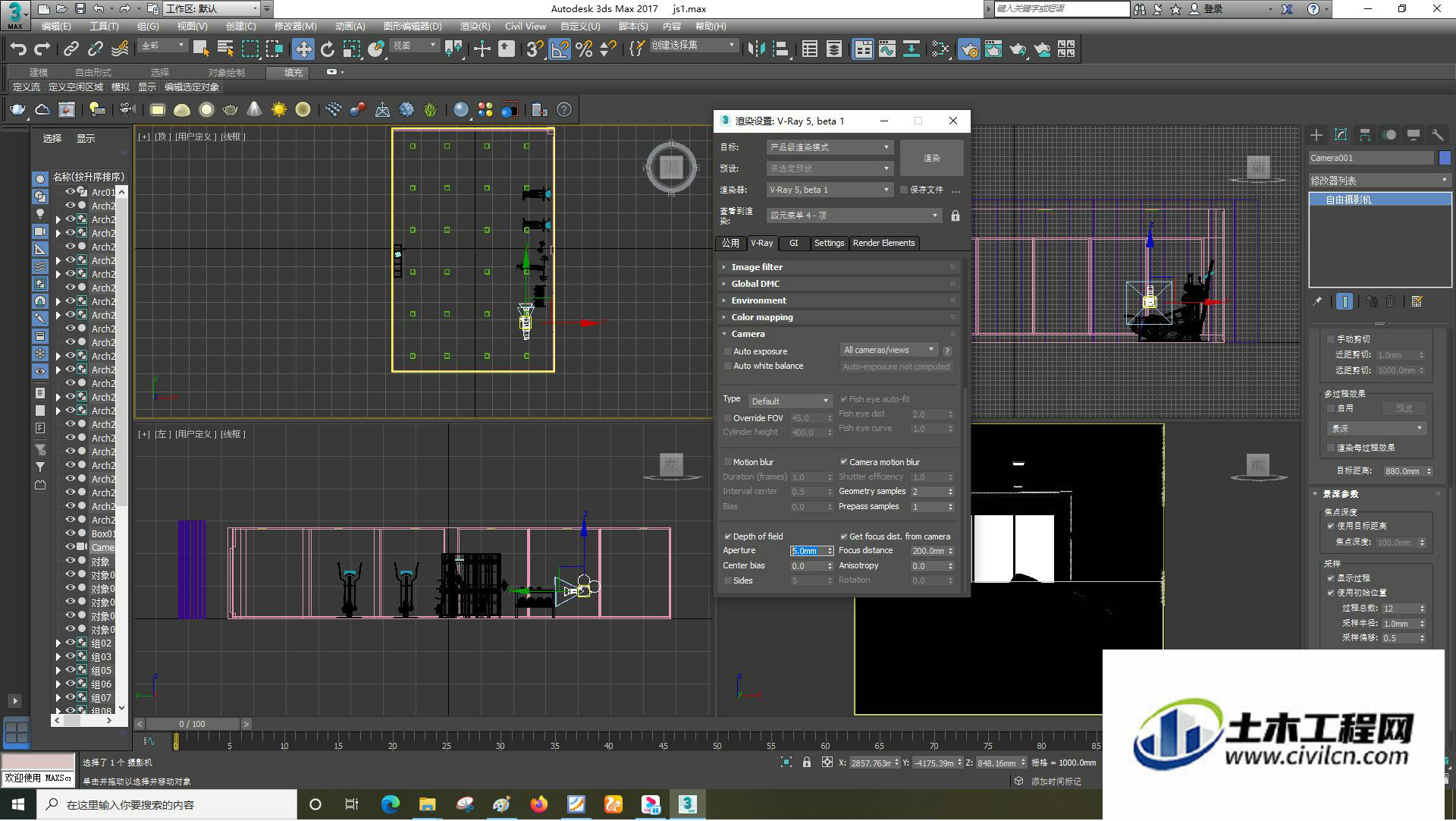This screenshot has width=1456, height=821.
Task: Hide the Box01 object eye icon
Action: pyautogui.click(x=71, y=533)
